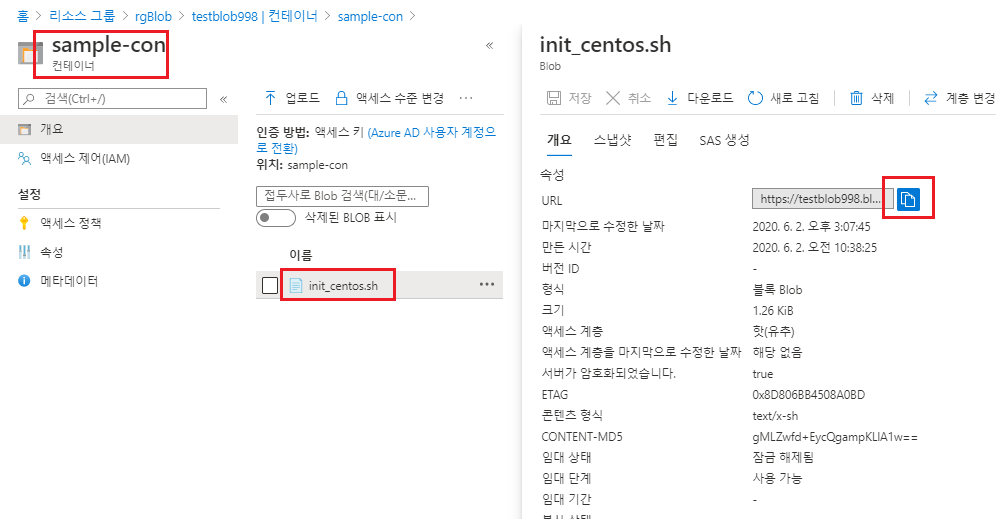Focus the 검색(Ctrl+/) sidebar search box
The height and width of the screenshot is (519, 996).
[x=112, y=98]
